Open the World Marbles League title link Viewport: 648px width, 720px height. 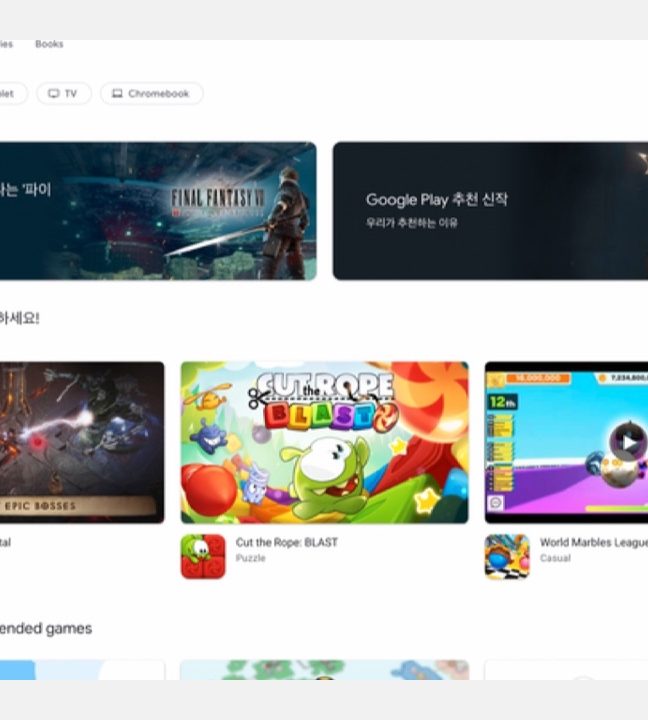594,542
